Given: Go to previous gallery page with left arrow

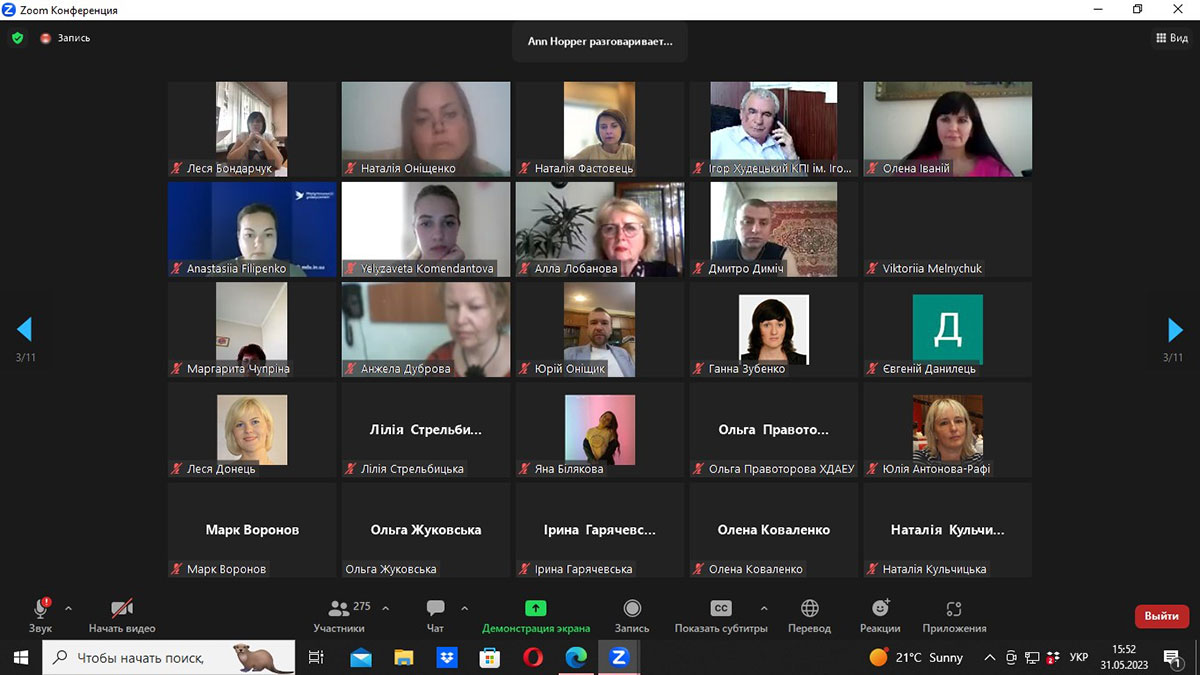Looking at the screenshot, I should [x=25, y=329].
